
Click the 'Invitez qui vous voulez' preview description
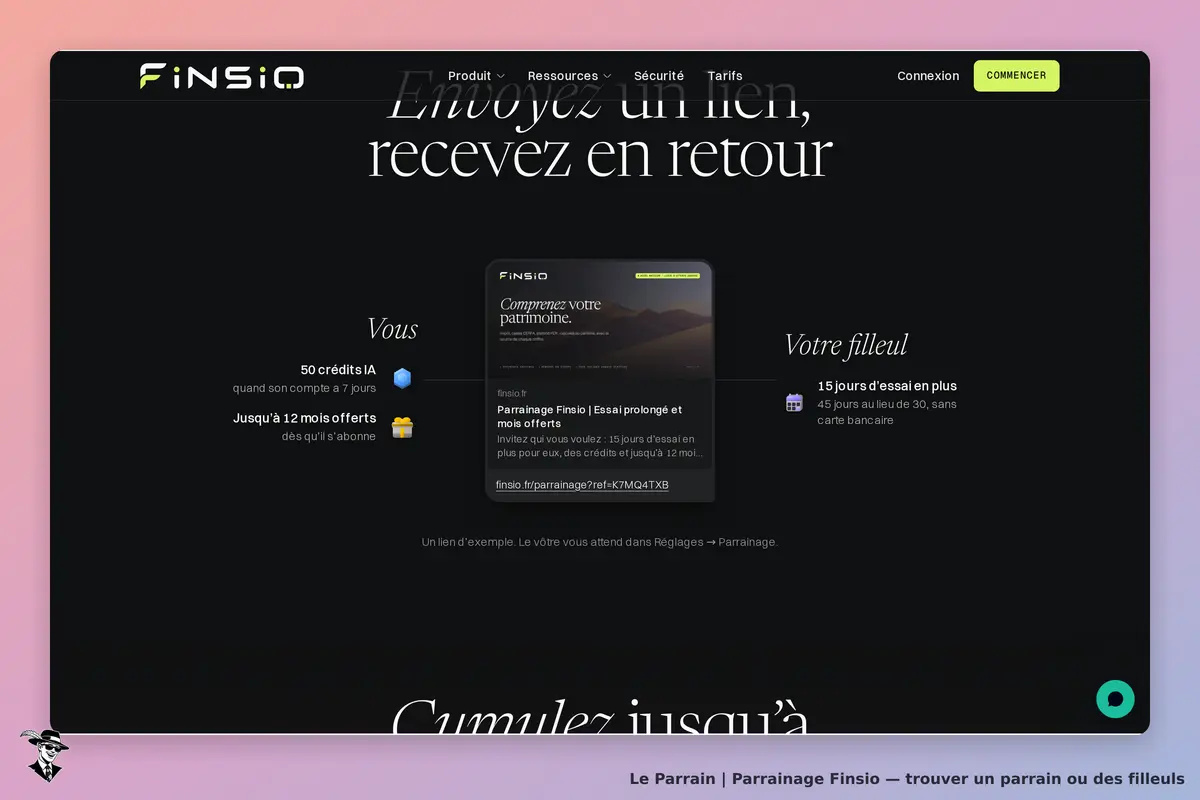(600, 446)
